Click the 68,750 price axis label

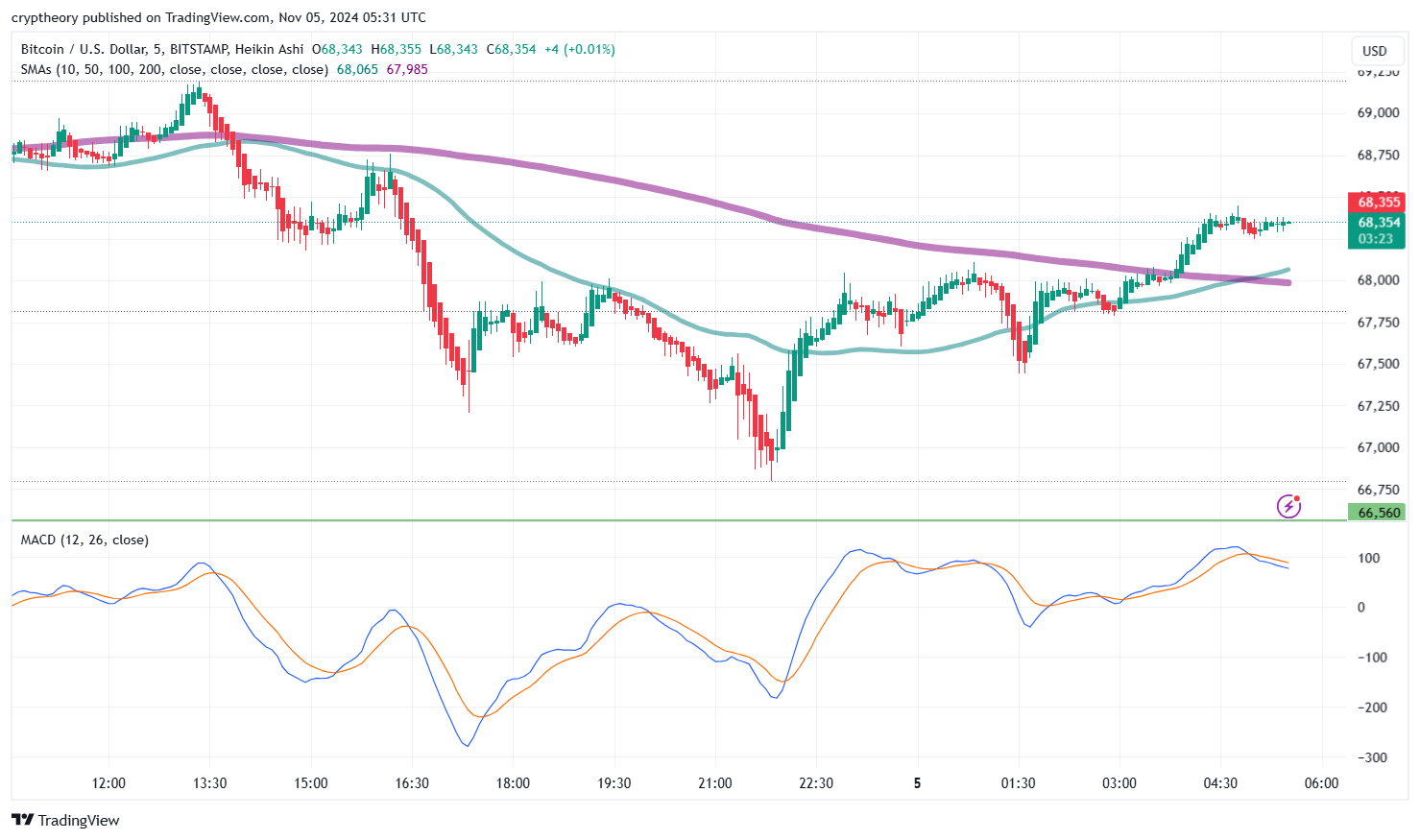[1378, 156]
